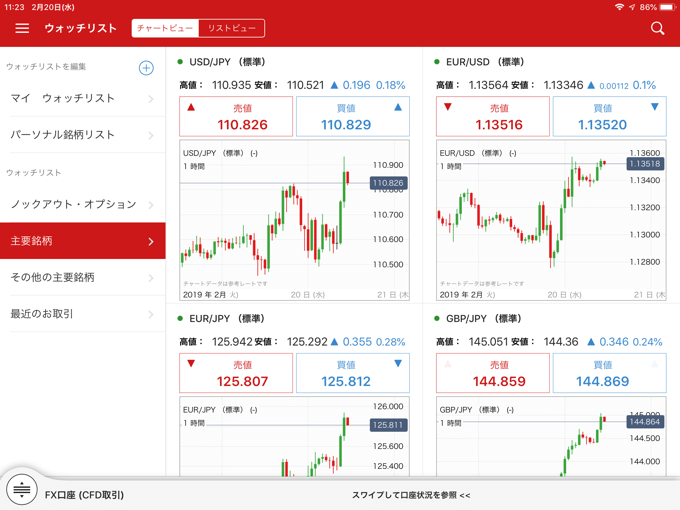680x510 pixels.
Task: Tap the USD/JPY (標準) title
Action: [x=227, y=62]
